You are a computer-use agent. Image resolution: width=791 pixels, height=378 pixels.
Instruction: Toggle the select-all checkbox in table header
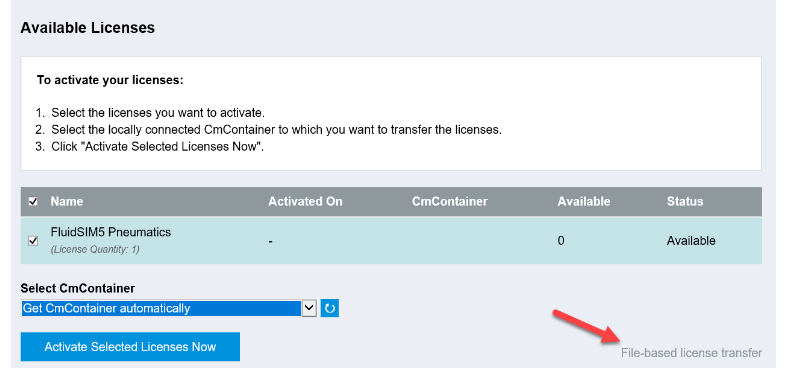click(33, 202)
